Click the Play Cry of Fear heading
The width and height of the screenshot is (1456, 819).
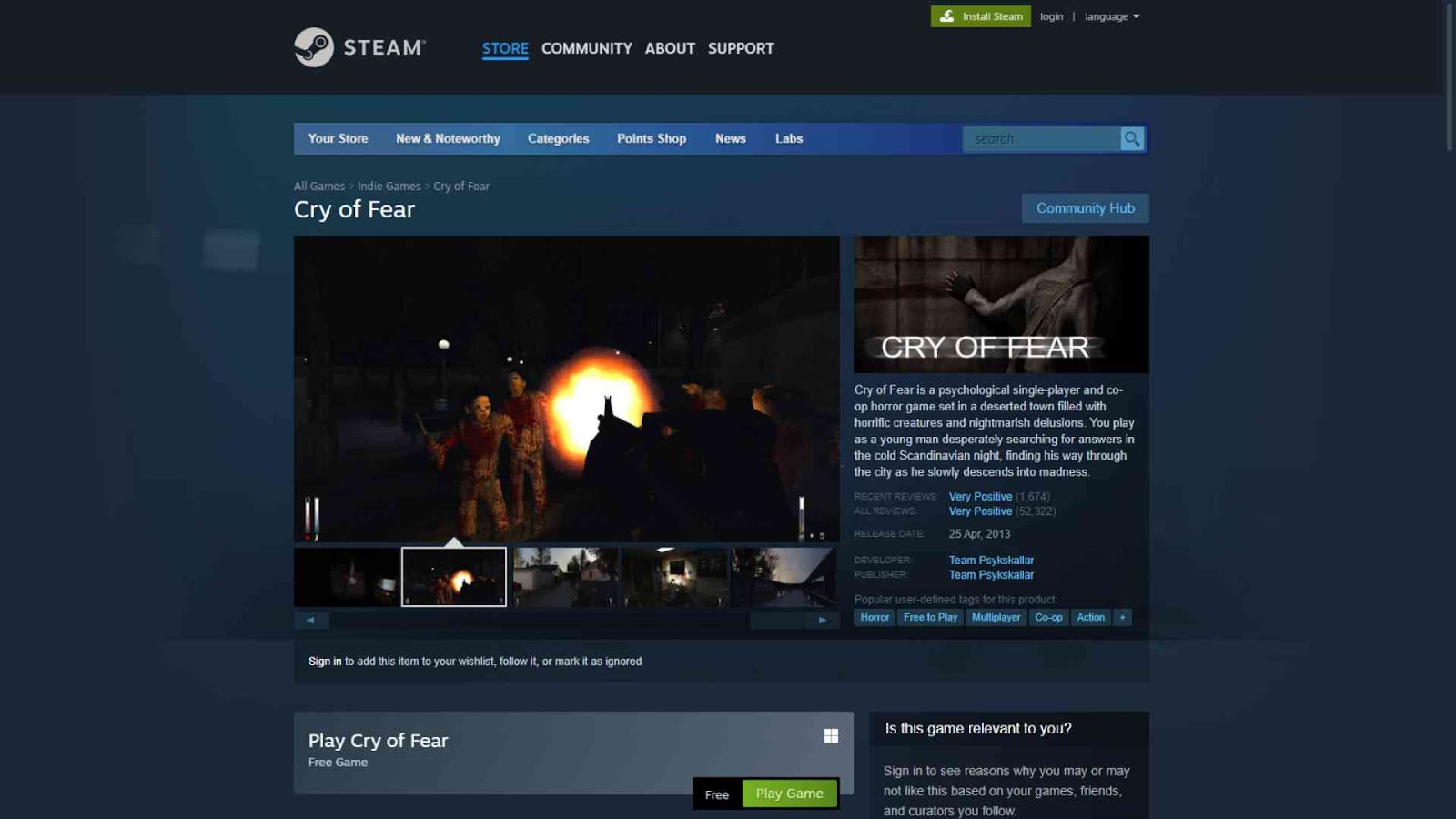(x=378, y=741)
